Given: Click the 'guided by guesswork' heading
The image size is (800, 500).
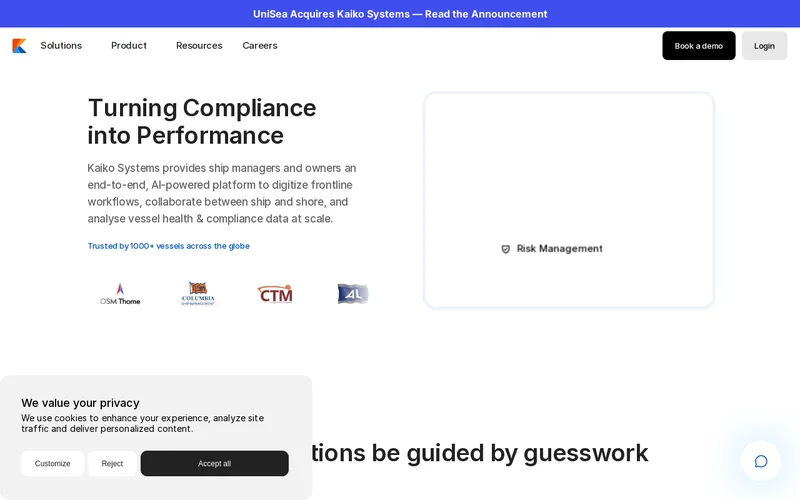Looking at the screenshot, I should (x=480, y=453).
